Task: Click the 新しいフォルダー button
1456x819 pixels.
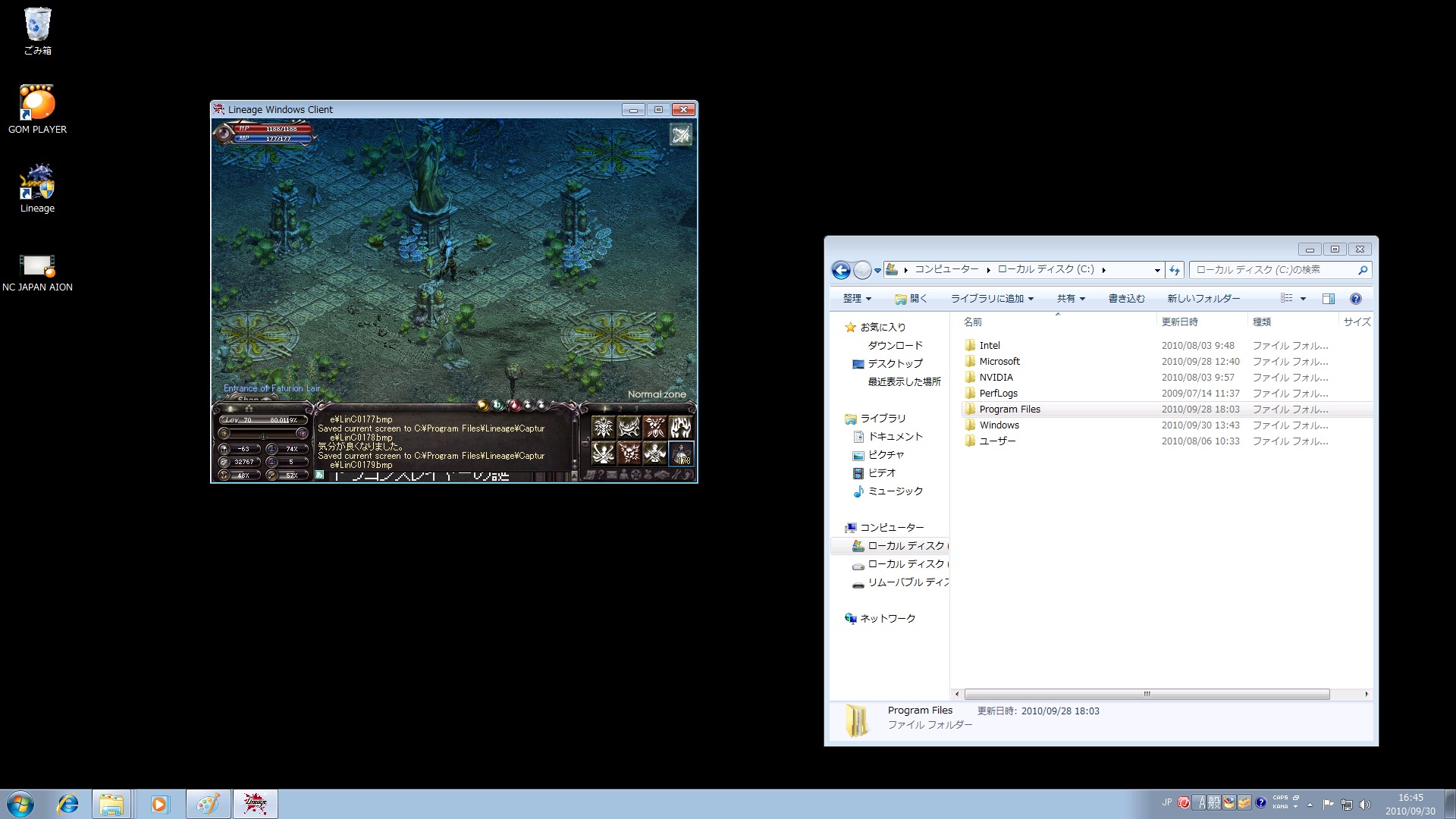Action: coord(1203,299)
